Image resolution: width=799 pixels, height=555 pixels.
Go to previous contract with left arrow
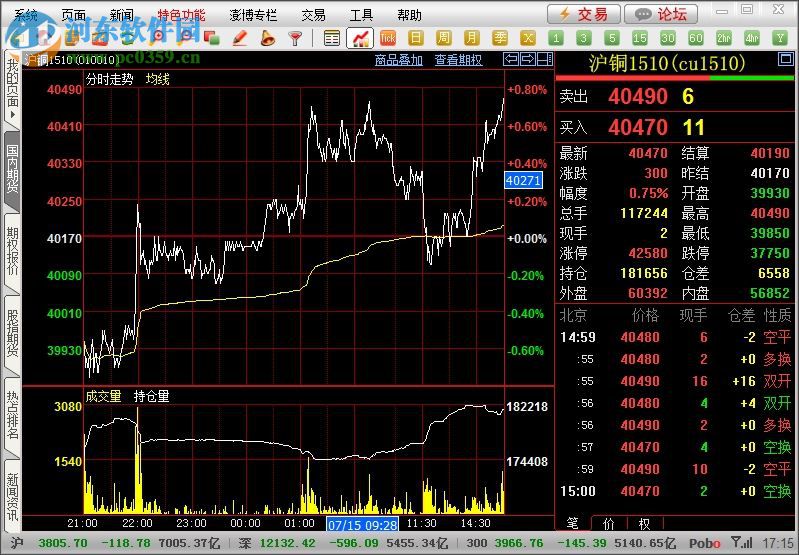(x=511, y=59)
